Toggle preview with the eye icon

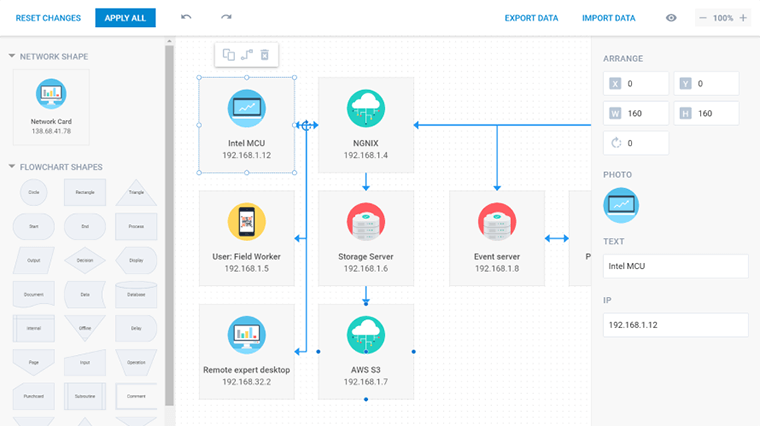(x=671, y=18)
